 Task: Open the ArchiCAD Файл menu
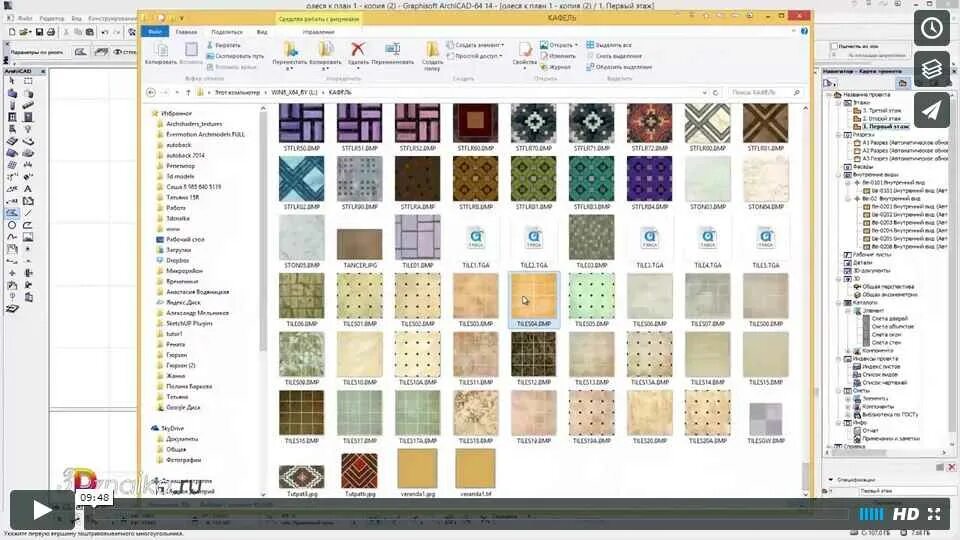point(25,19)
